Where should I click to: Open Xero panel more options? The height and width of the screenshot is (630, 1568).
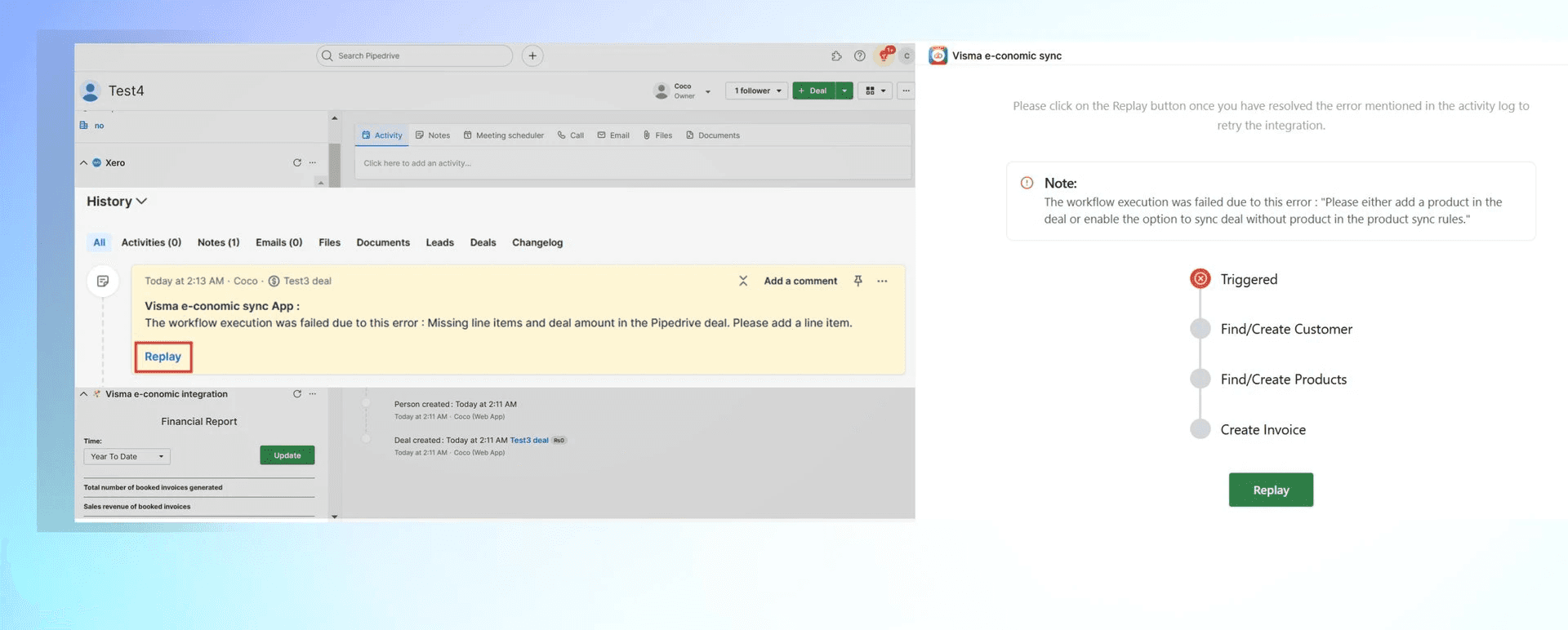[313, 162]
